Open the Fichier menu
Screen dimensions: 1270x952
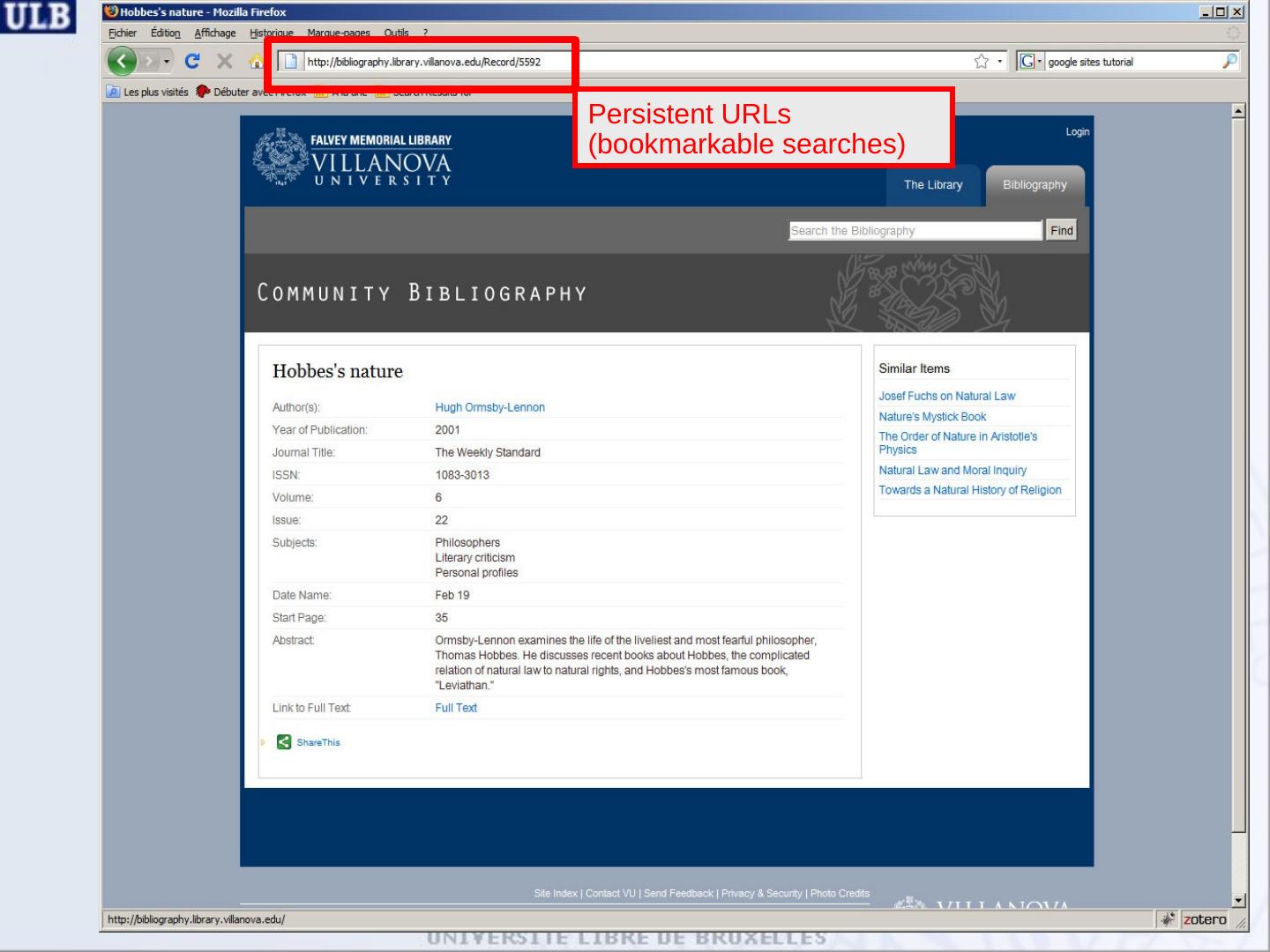[x=123, y=33]
